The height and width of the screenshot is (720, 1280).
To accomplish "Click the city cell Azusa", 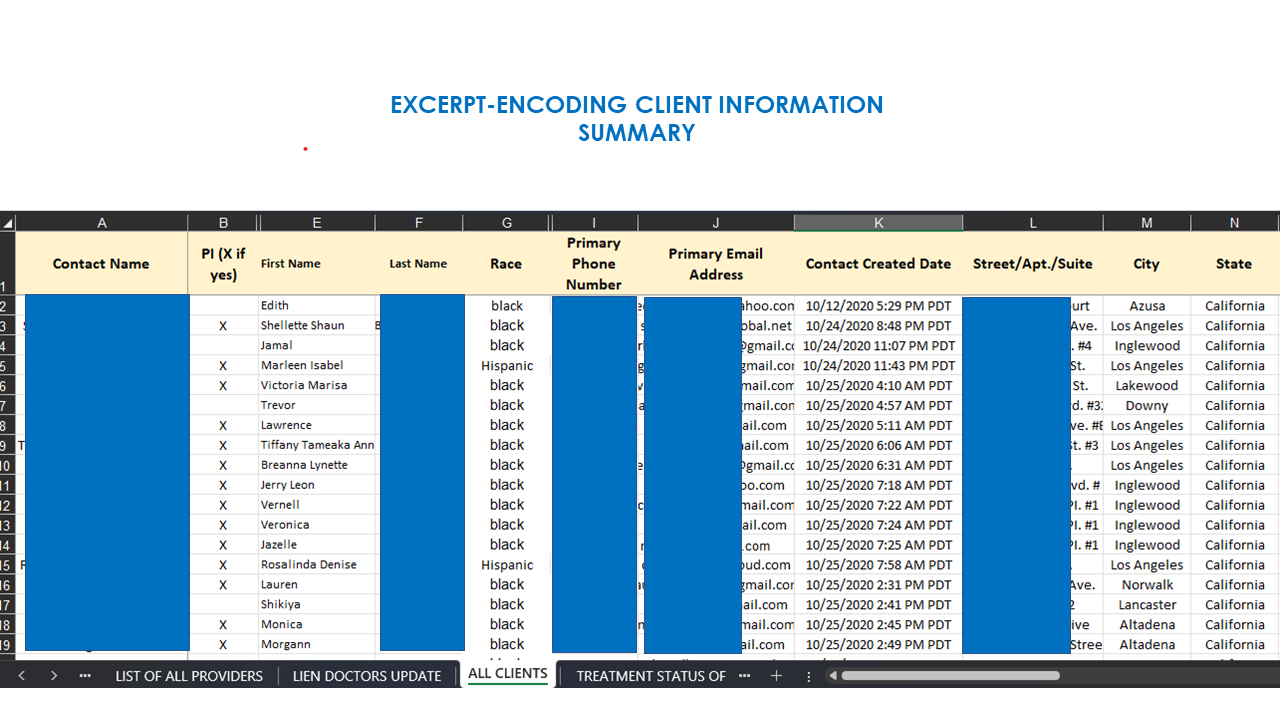I will (1147, 306).
